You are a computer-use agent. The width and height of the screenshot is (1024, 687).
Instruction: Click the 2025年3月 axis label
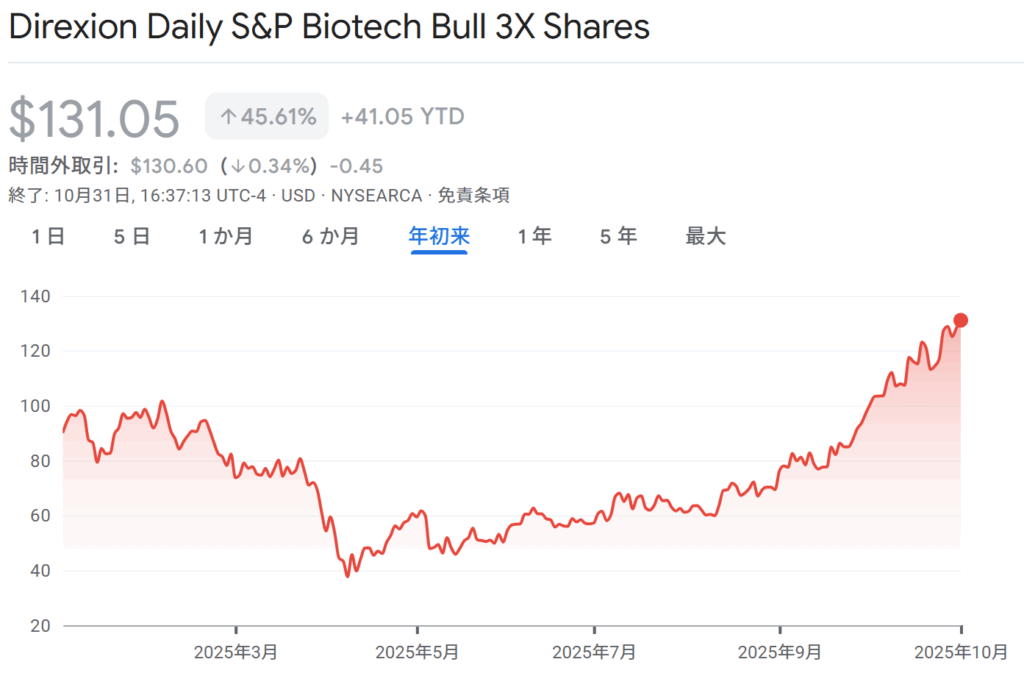(236, 652)
